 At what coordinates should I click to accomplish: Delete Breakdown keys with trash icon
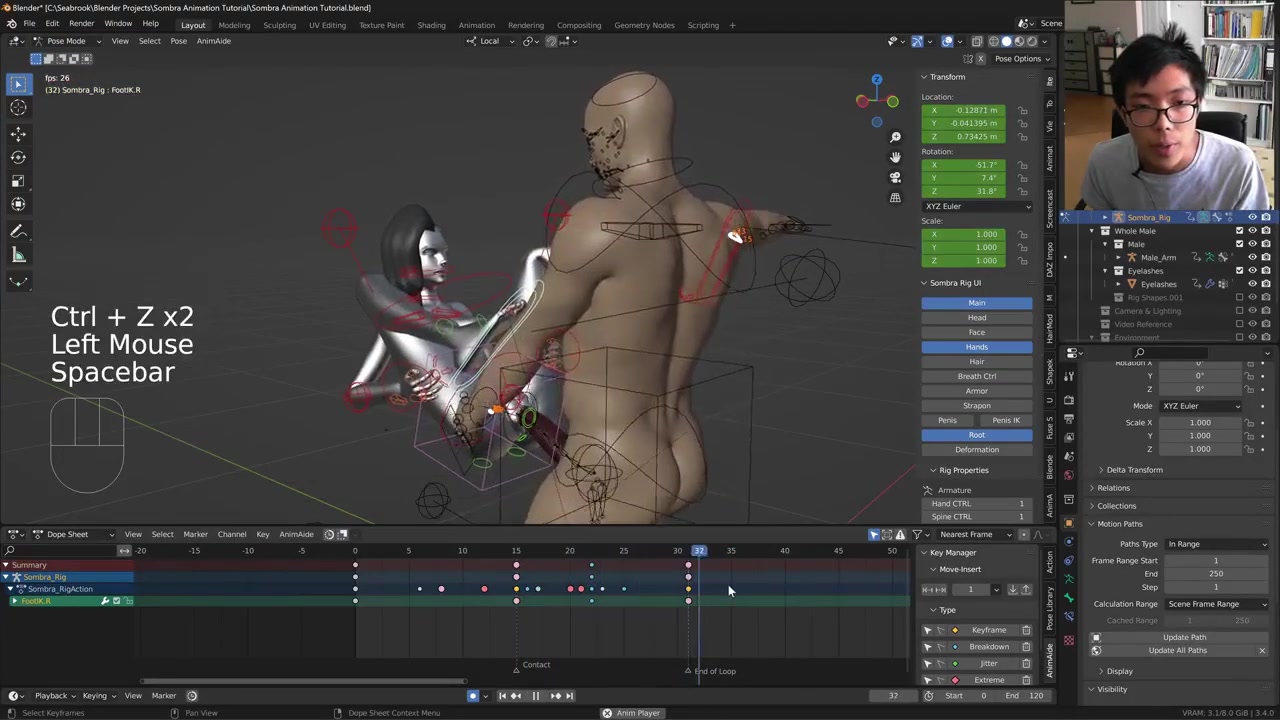[1026, 647]
